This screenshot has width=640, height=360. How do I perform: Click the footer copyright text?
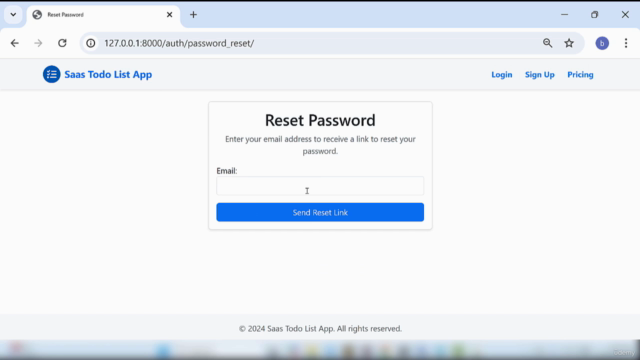click(x=320, y=329)
